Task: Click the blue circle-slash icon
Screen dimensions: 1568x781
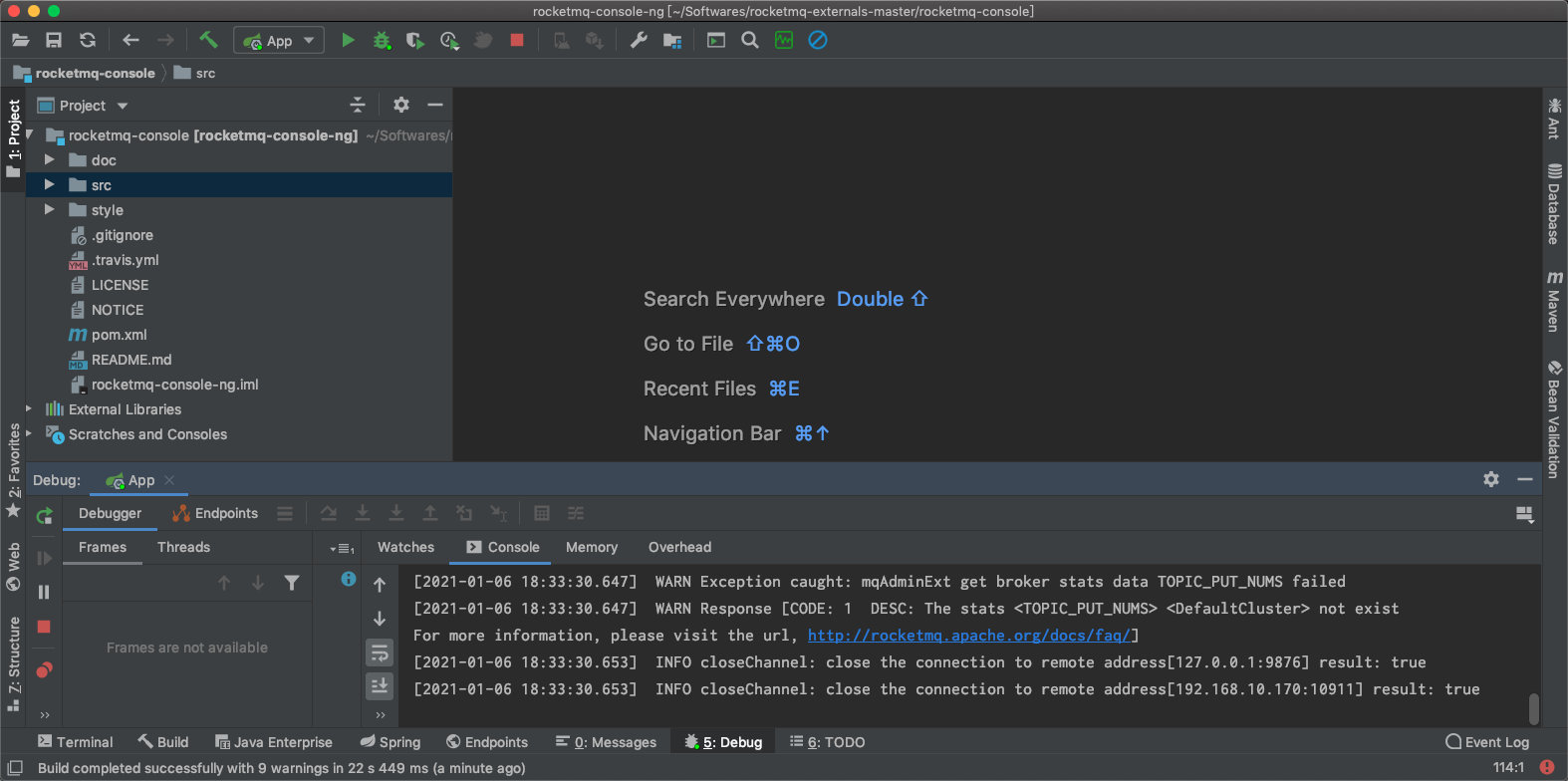Action: pyautogui.click(x=818, y=41)
